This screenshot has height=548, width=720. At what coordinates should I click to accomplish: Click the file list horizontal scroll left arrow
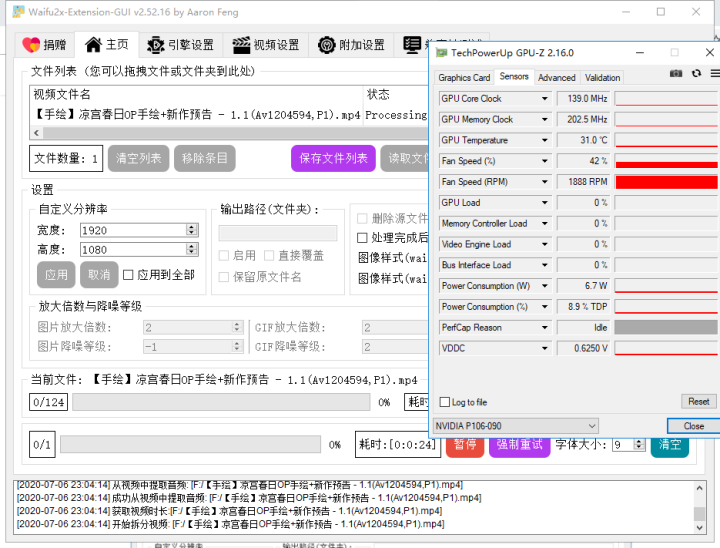37,133
